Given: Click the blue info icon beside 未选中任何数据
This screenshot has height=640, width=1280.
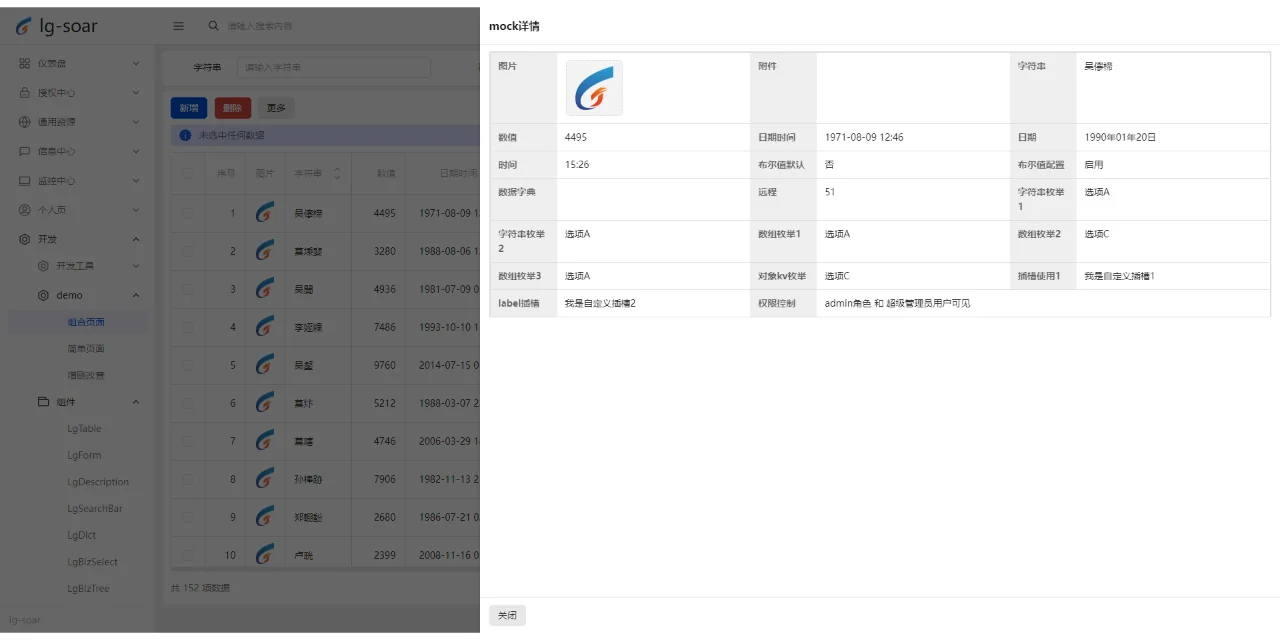Looking at the screenshot, I should click(x=185, y=135).
